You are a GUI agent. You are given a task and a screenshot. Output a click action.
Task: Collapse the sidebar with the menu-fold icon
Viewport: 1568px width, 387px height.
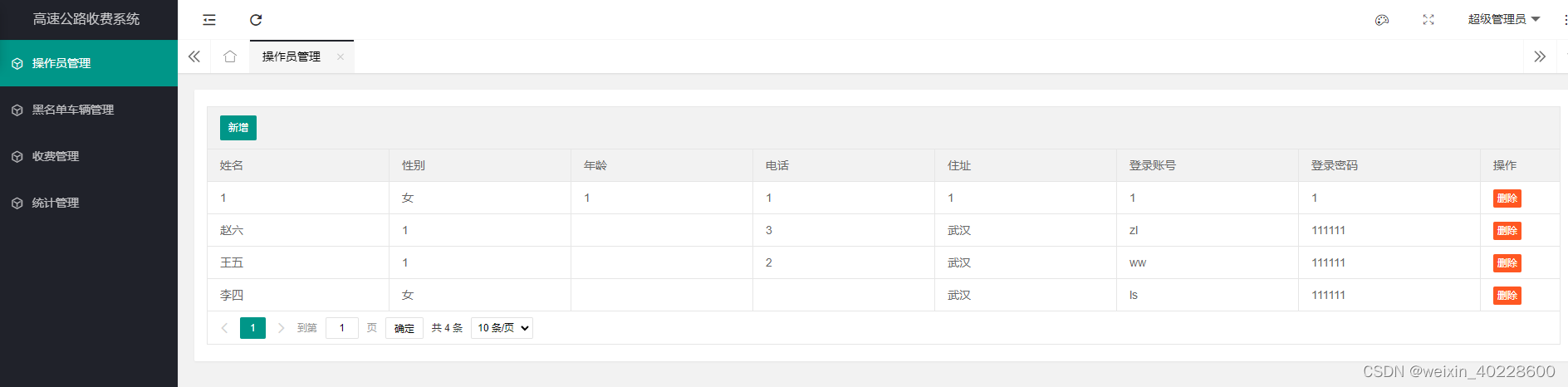point(209,20)
